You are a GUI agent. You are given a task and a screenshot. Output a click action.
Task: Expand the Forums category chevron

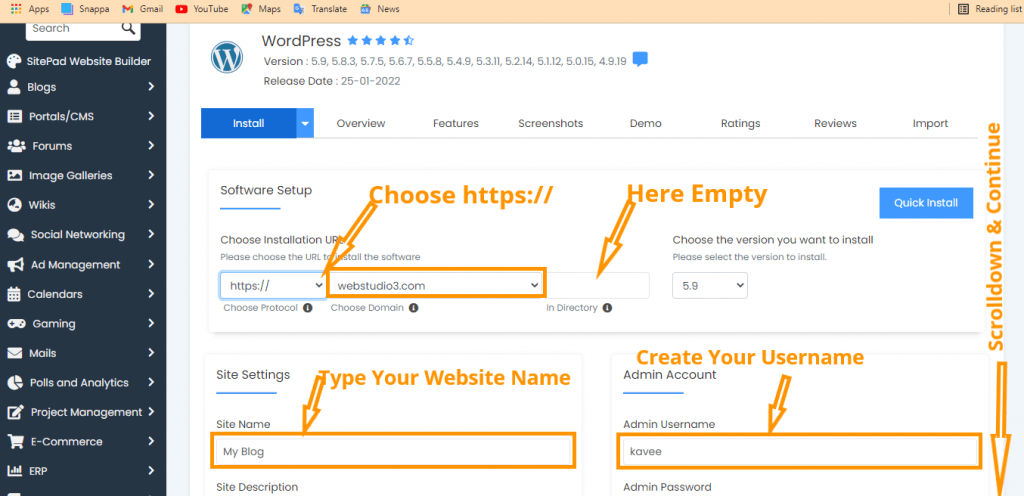pyautogui.click(x=151, y=146)
